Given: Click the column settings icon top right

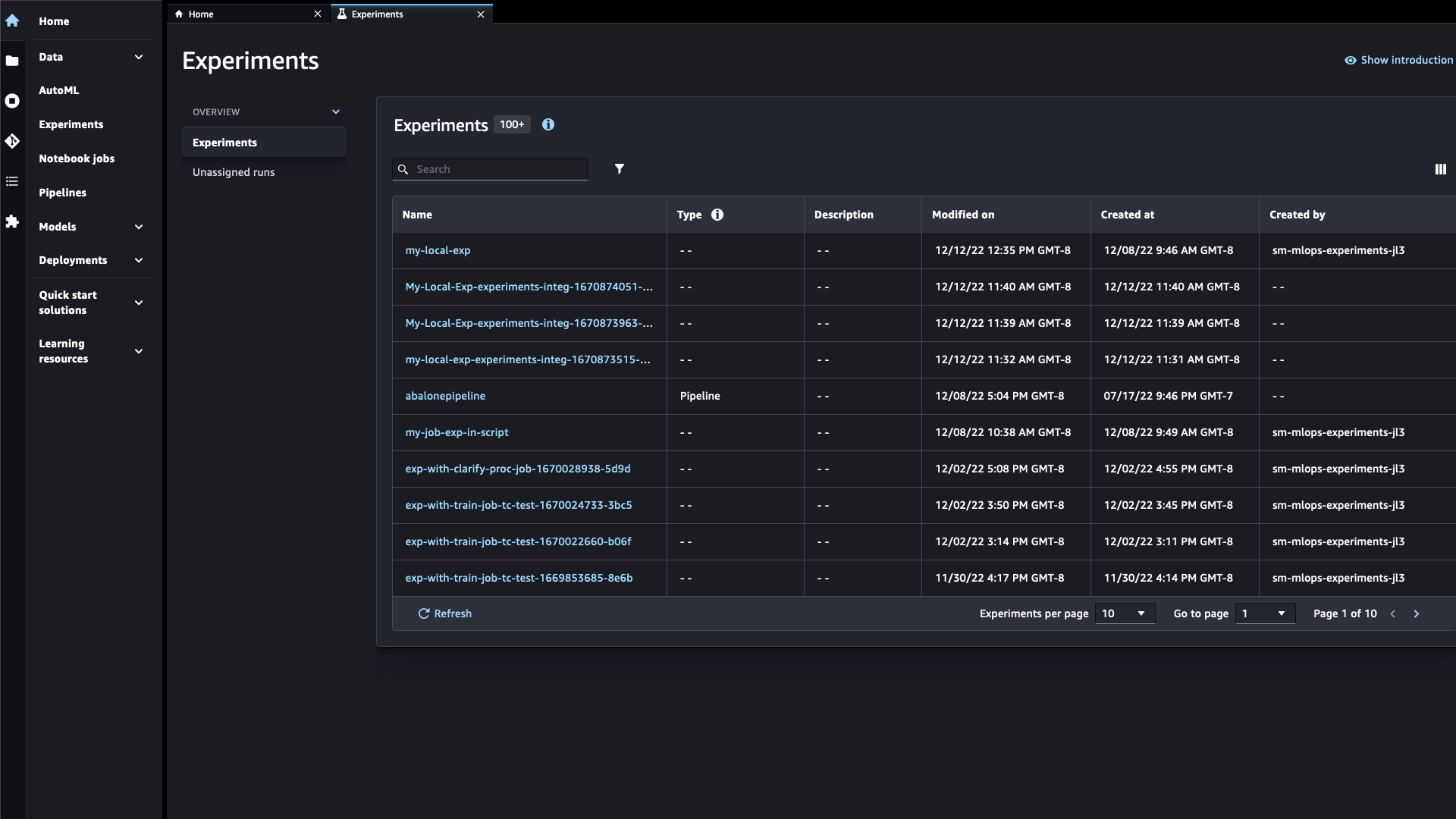Looking at the screenshot, I should click(x=1441, y=169).
